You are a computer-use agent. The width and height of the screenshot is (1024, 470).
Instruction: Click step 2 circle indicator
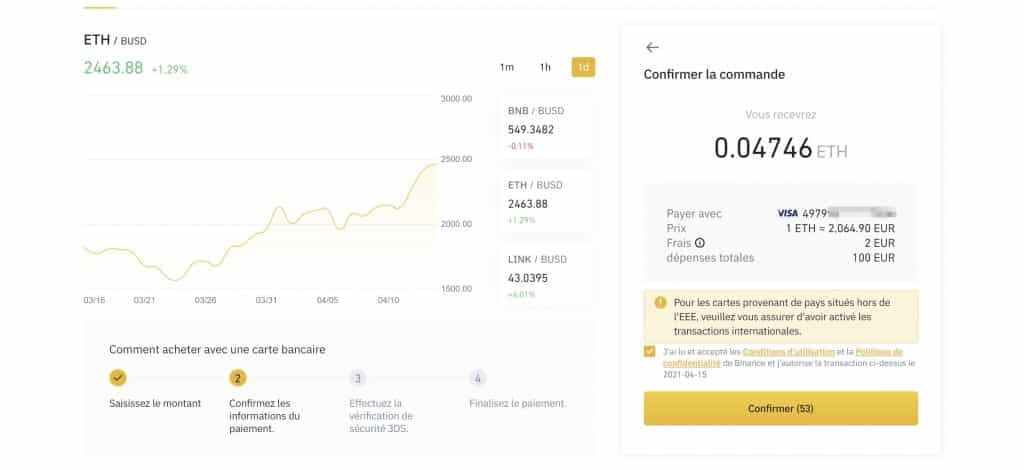pos(238,377)
